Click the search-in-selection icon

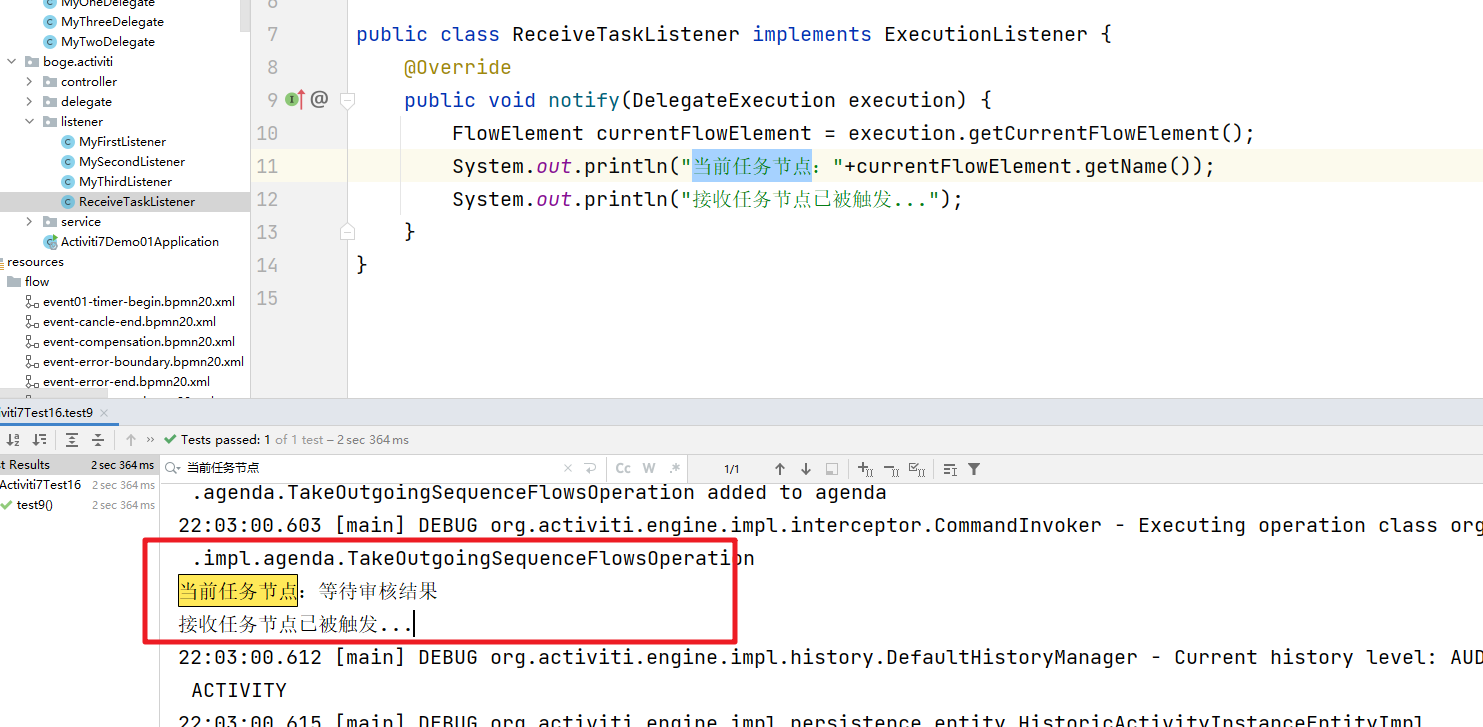tap(832, 469)
